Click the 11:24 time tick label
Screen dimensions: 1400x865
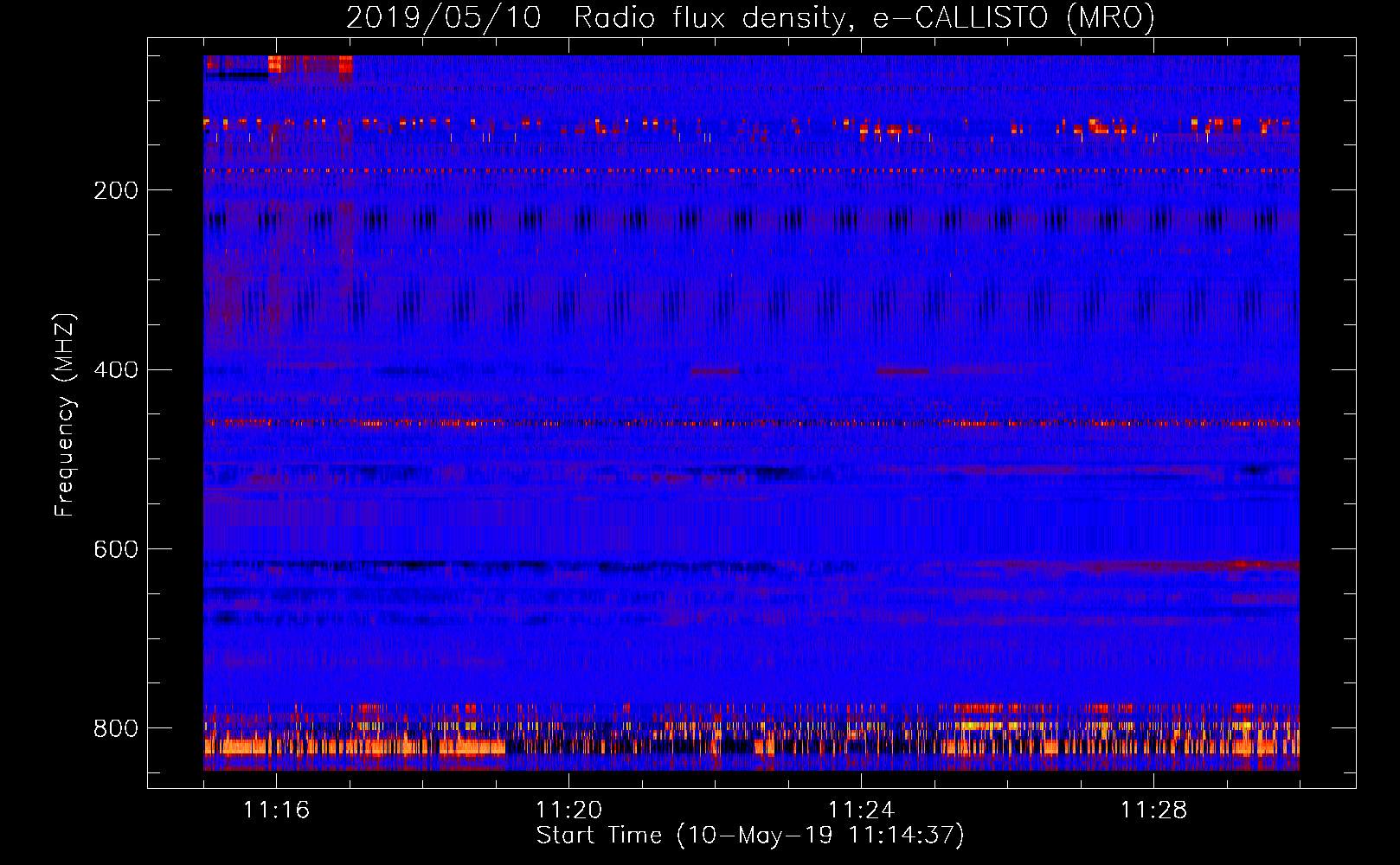pos(861,811)
